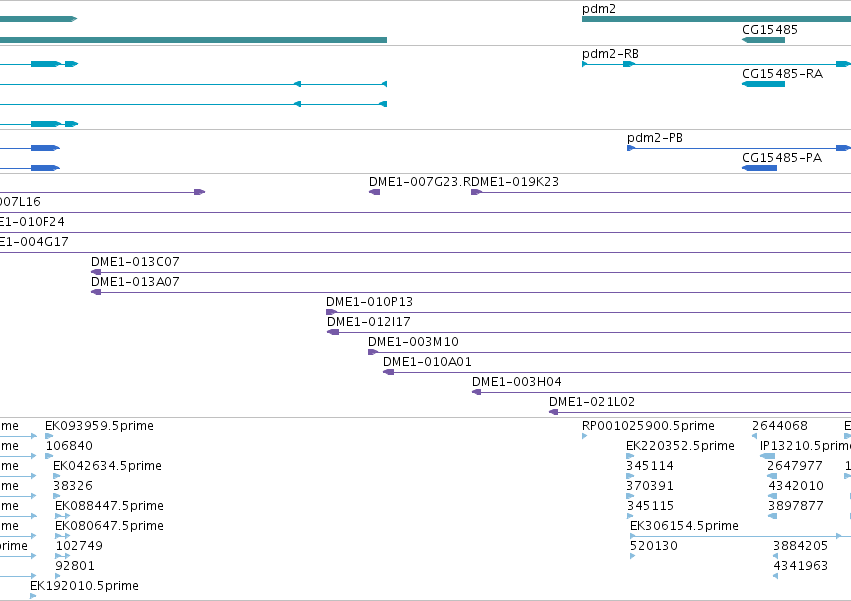Click the CG15485-PA protein block

click(759, 168)
